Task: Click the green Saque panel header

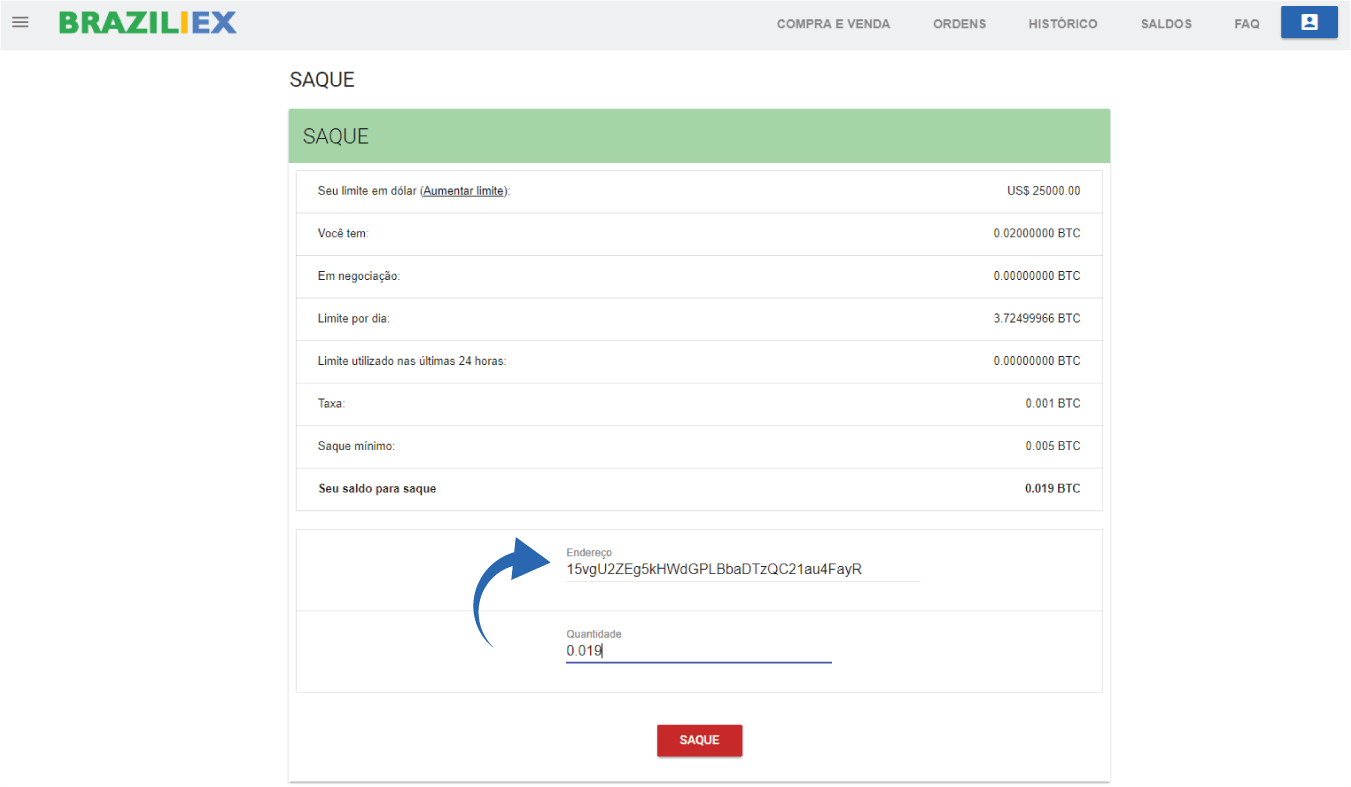Action: [x=699, y=136]
